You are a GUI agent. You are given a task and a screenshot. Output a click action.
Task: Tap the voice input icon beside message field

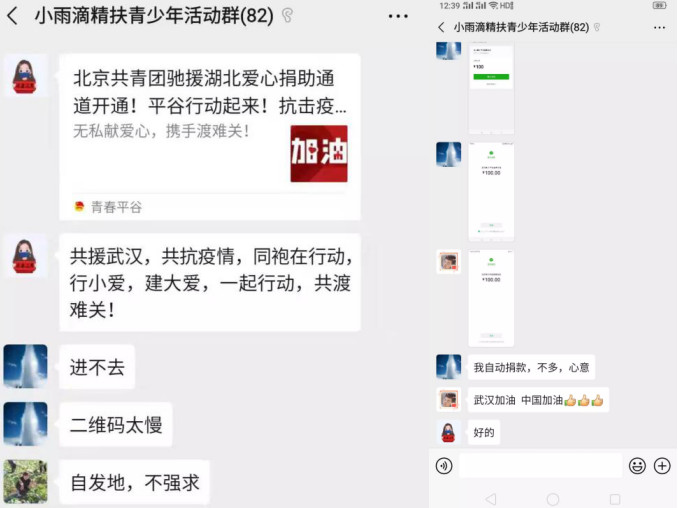click(x=444, y=466)
